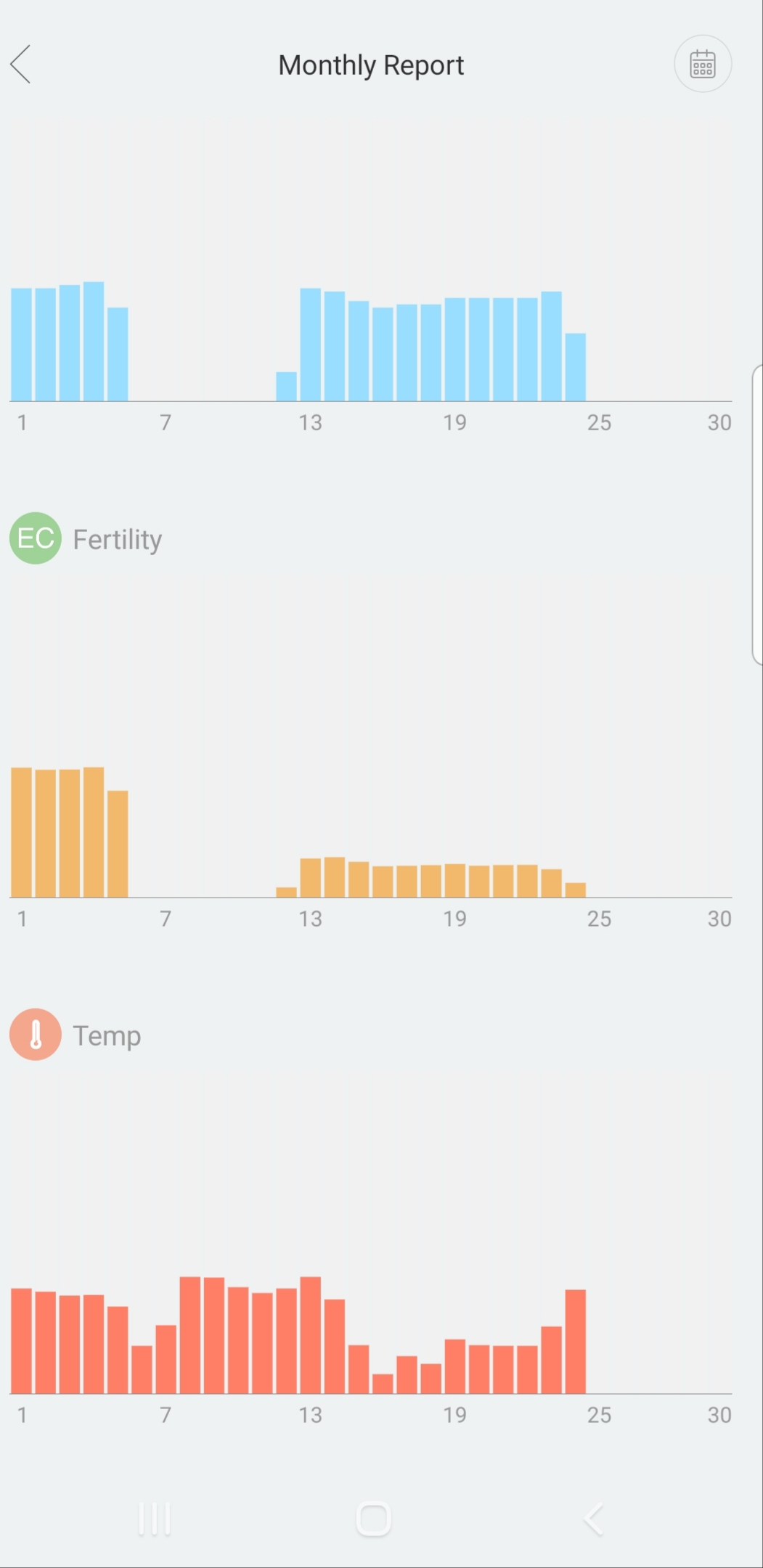Image resolution: width=763 pixels, height=1568 pixels.
Task: Tap the green EC Fertility icon
Action: click(x=35, y=538)
